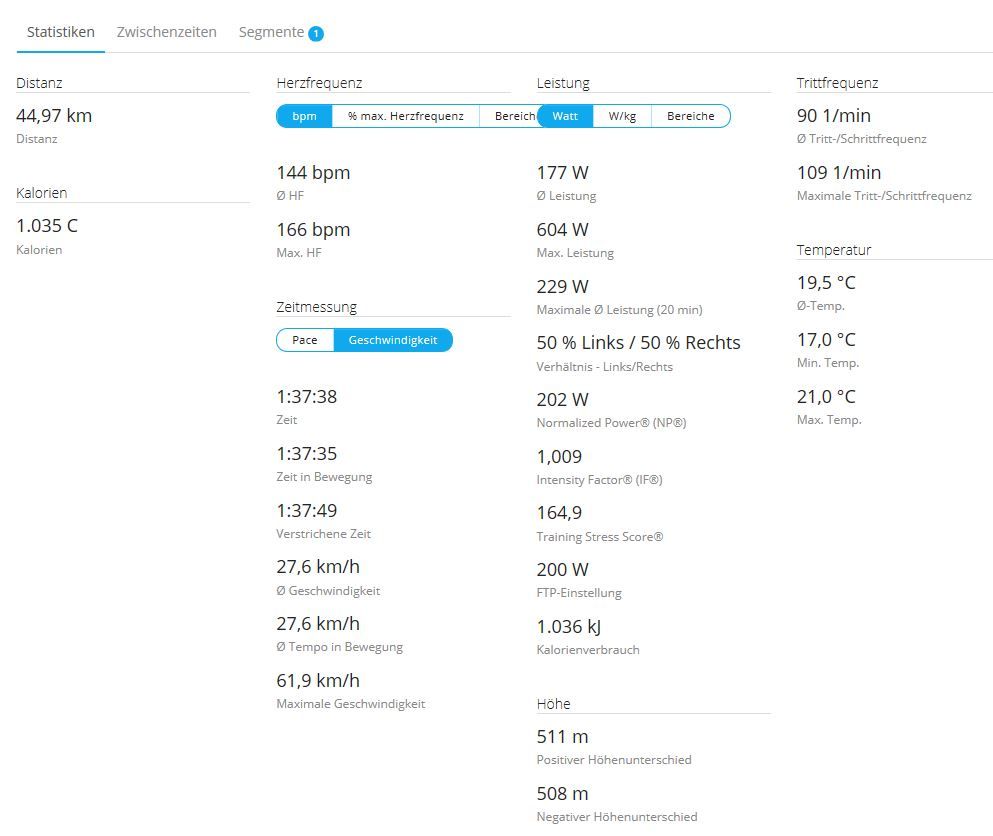This screenshot has width=993, height=836.
Task: Switch heart rate view to Bereiche
Action: (509, 116)
